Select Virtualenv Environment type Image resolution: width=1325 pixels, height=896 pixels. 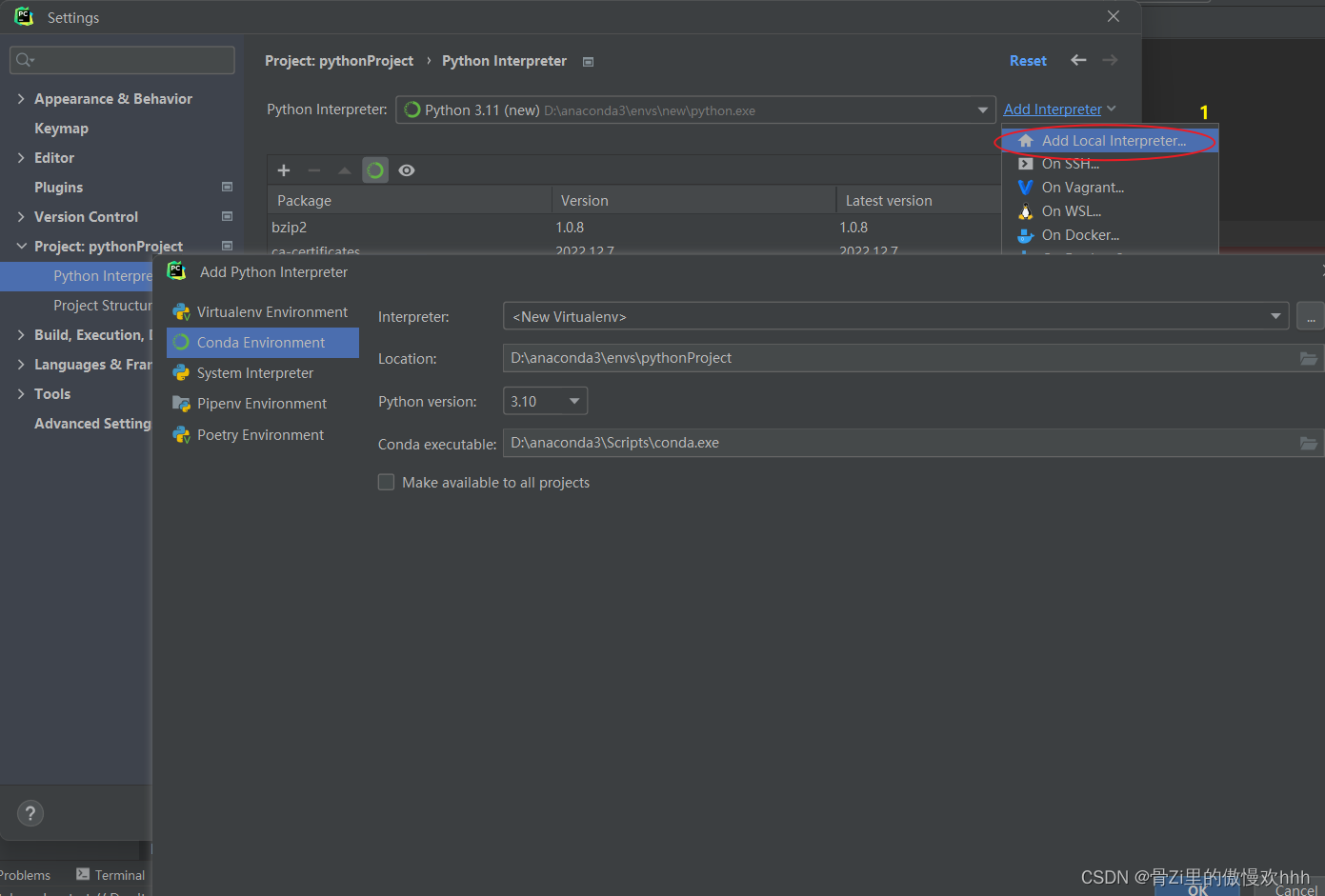pyautogui.click(x=263, y=312)
